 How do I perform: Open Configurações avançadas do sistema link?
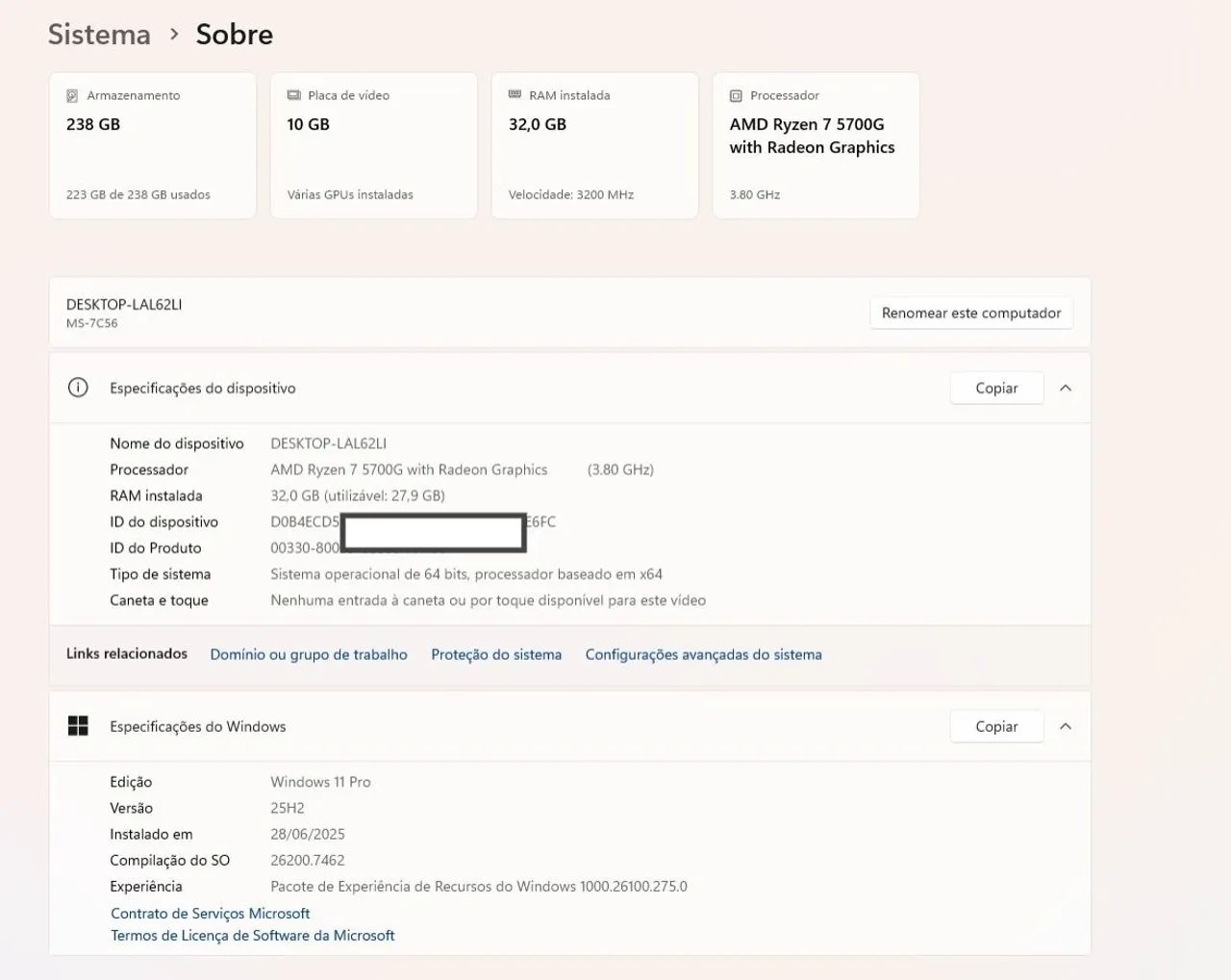pos(704,654)
